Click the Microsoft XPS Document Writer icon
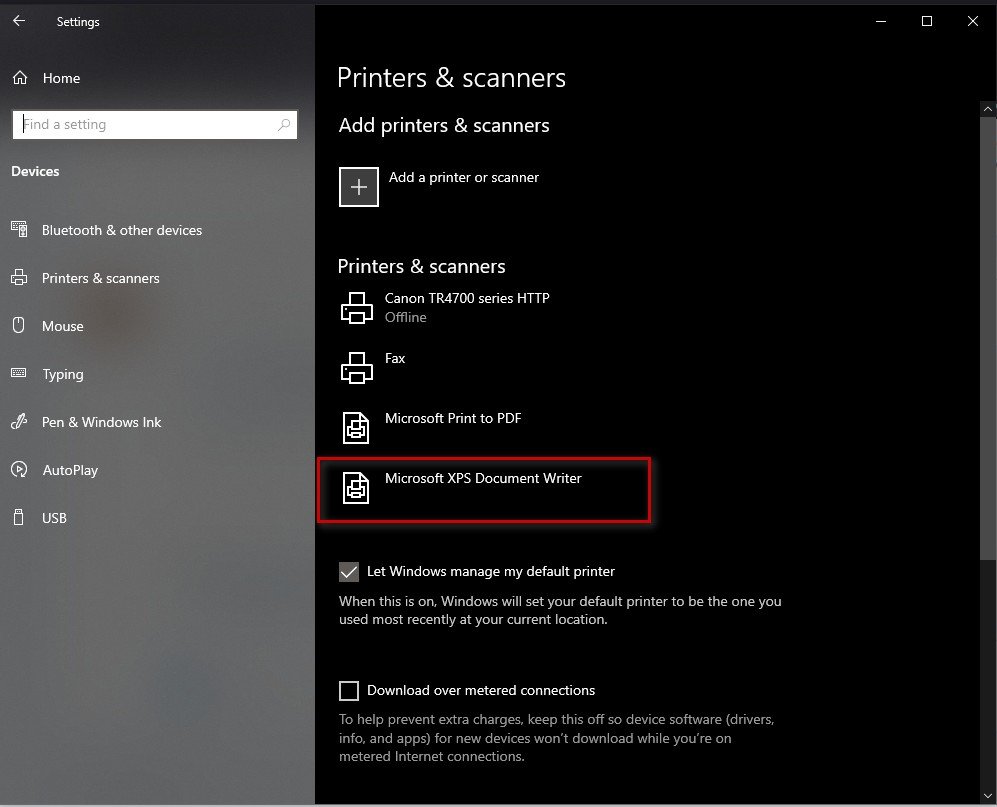The image size is (997, 807). point(356,488)
